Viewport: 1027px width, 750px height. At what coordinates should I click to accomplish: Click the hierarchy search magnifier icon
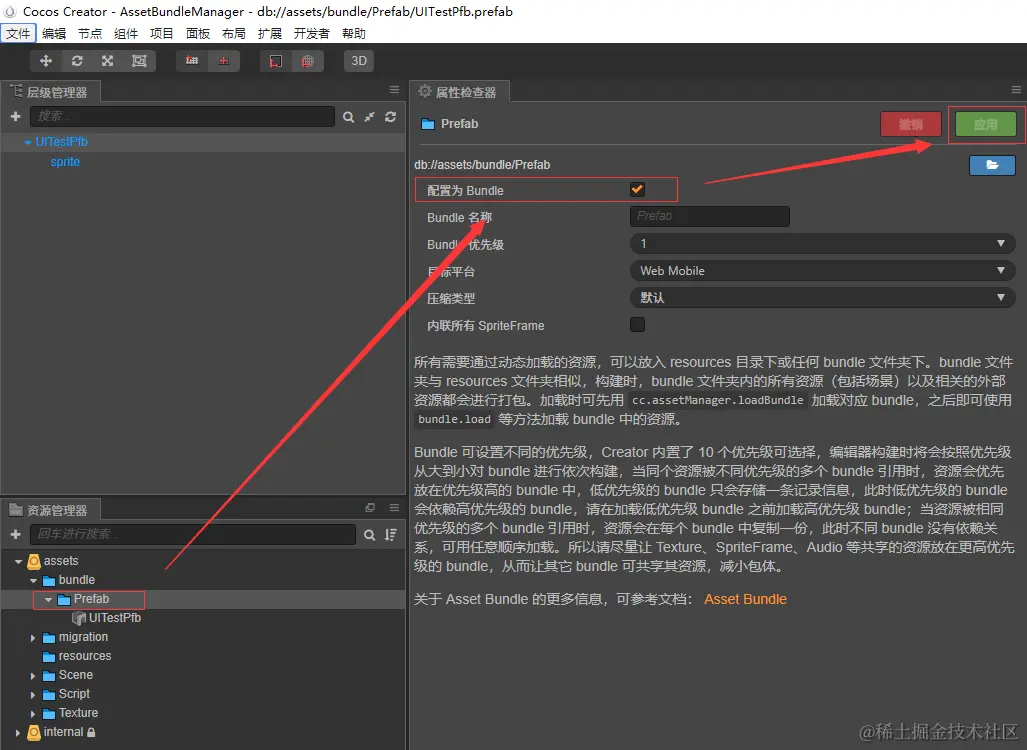click(348, 117)
